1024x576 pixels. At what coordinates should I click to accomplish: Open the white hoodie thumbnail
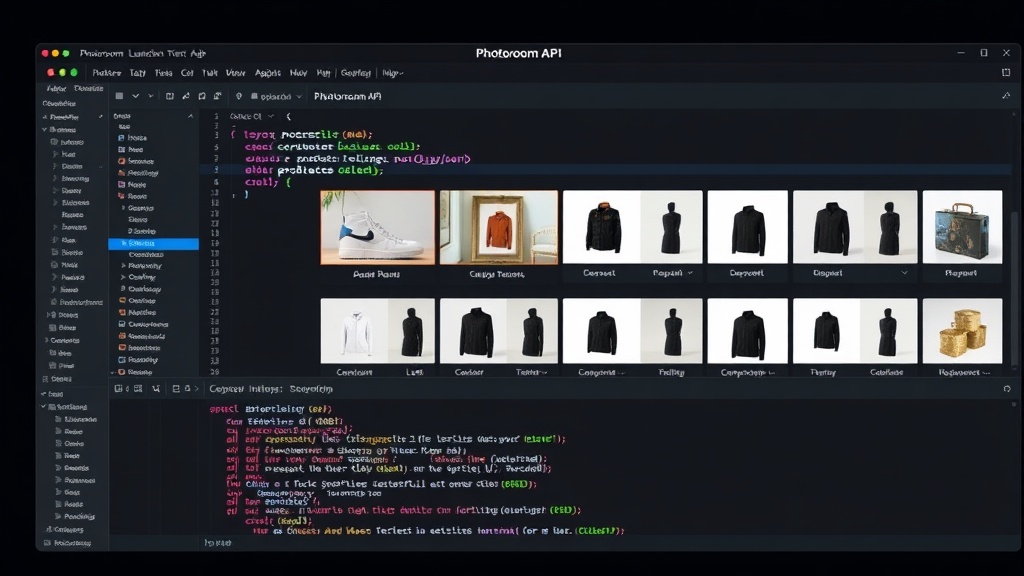coord(354,330)
